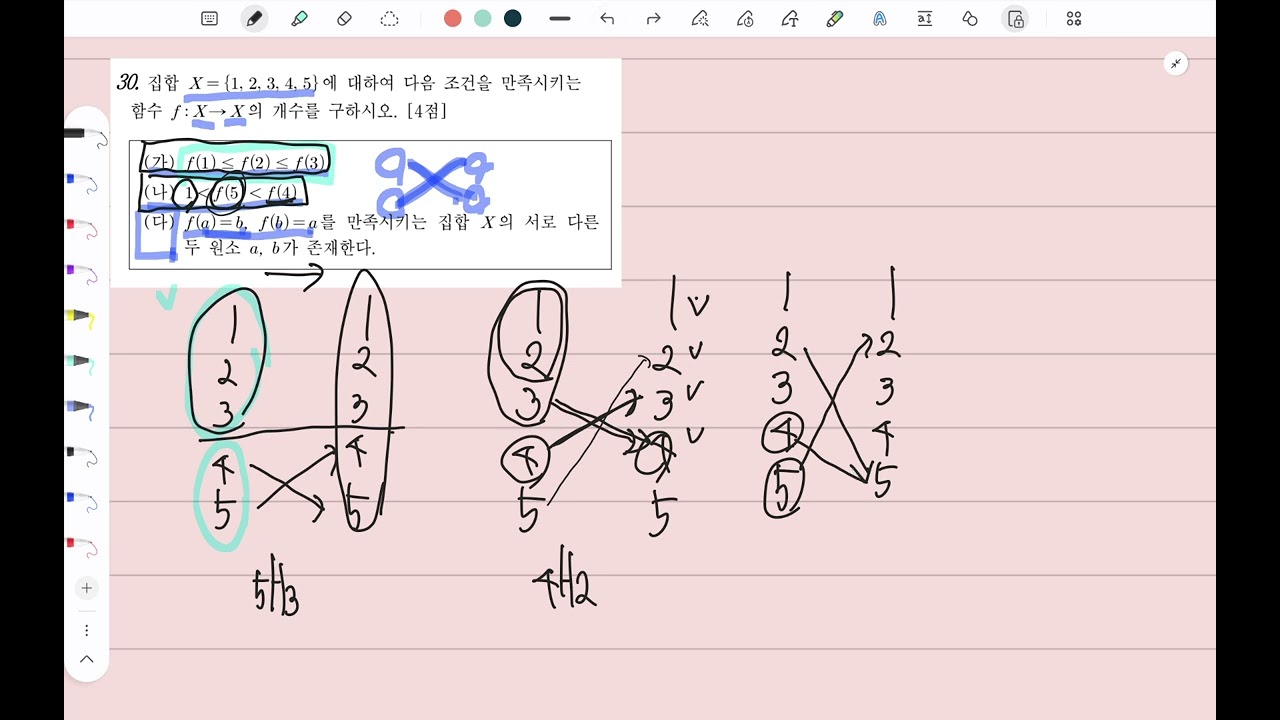Undo the last stroke
Image resolution: width=1280 pixels, height=720 pixels.
click(x=607, y=18)
